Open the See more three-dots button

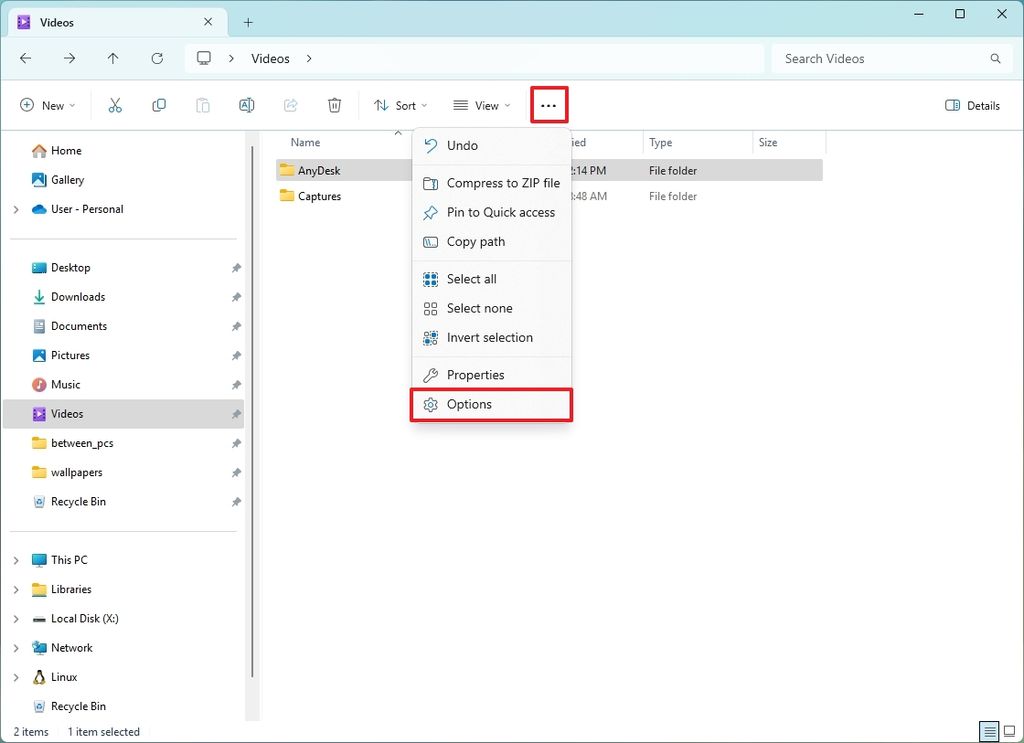pos(549,105)
